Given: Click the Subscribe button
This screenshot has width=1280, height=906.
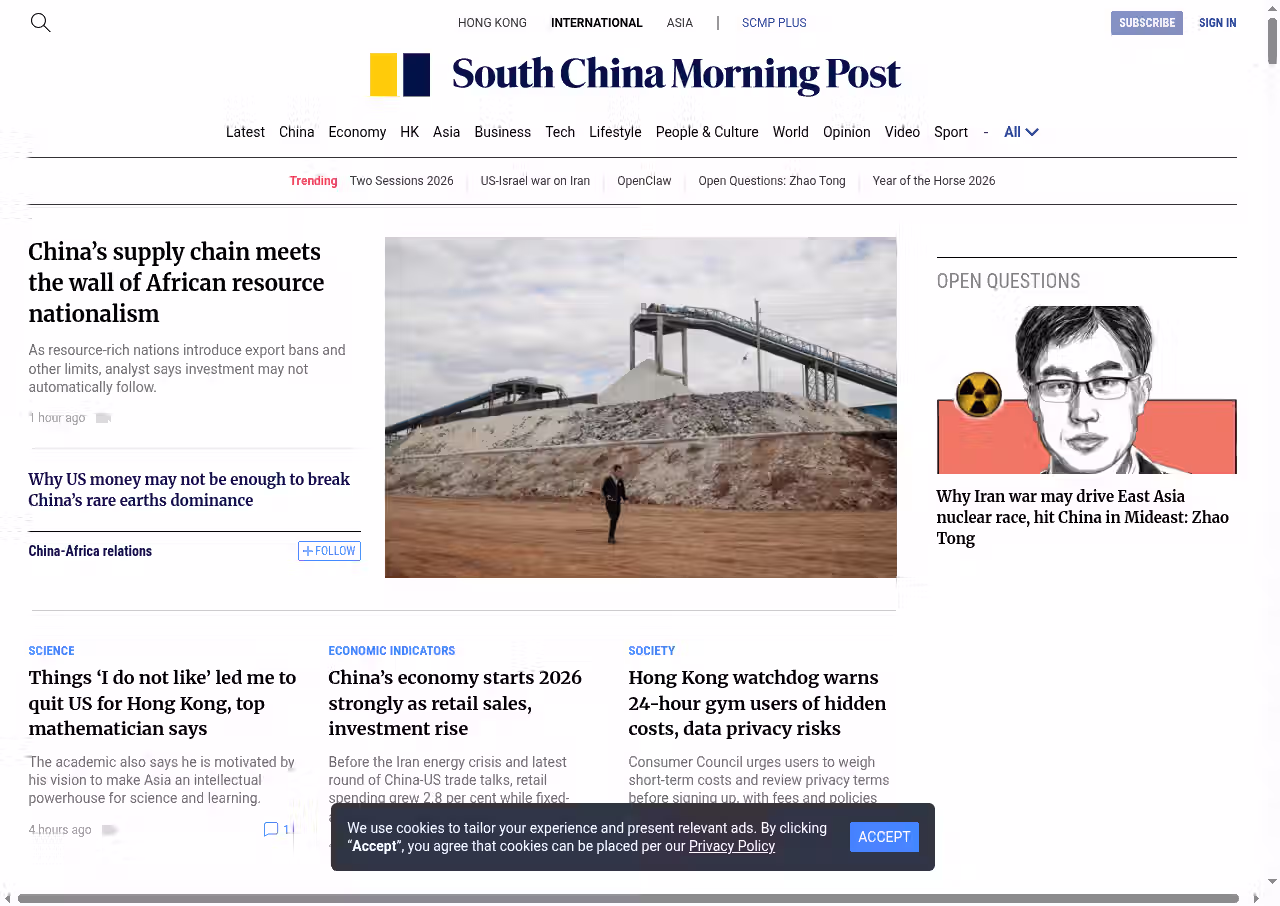Looking at the screenshot, I should pos(1146,23).
